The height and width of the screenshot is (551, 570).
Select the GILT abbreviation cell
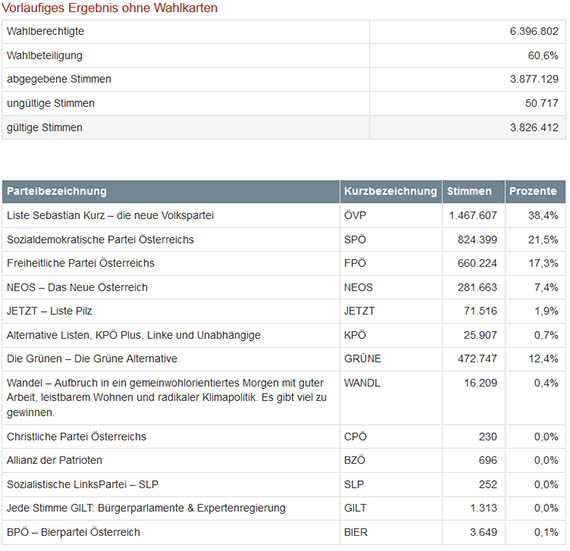(391, 508)
